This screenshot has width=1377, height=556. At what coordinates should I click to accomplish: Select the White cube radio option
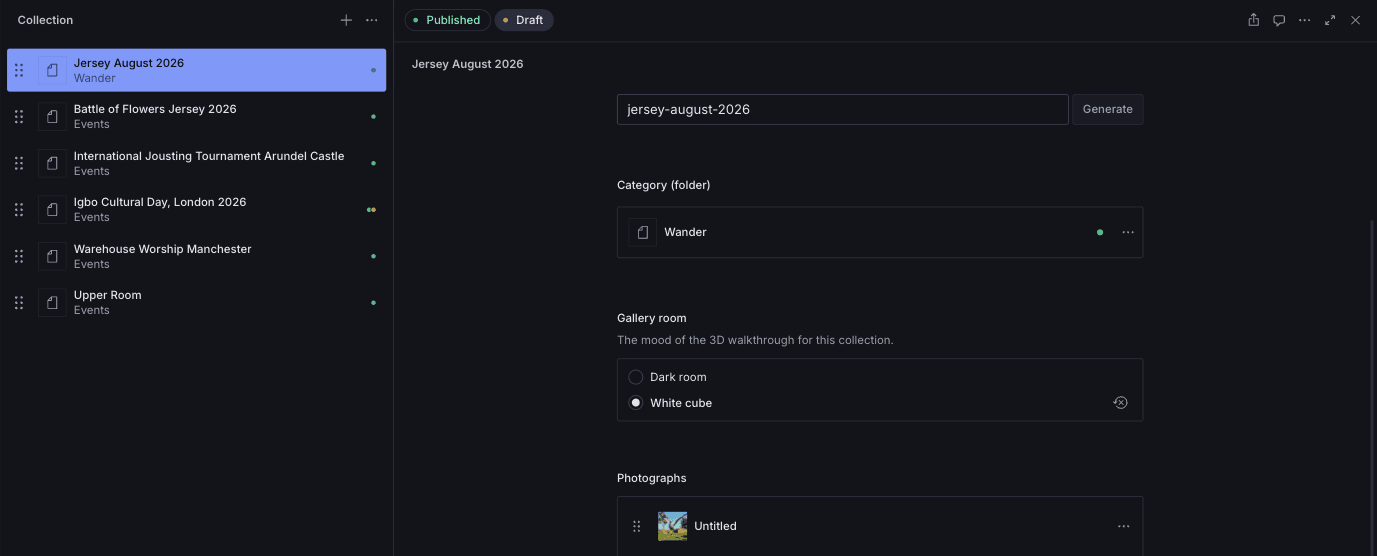coord(636,403)
